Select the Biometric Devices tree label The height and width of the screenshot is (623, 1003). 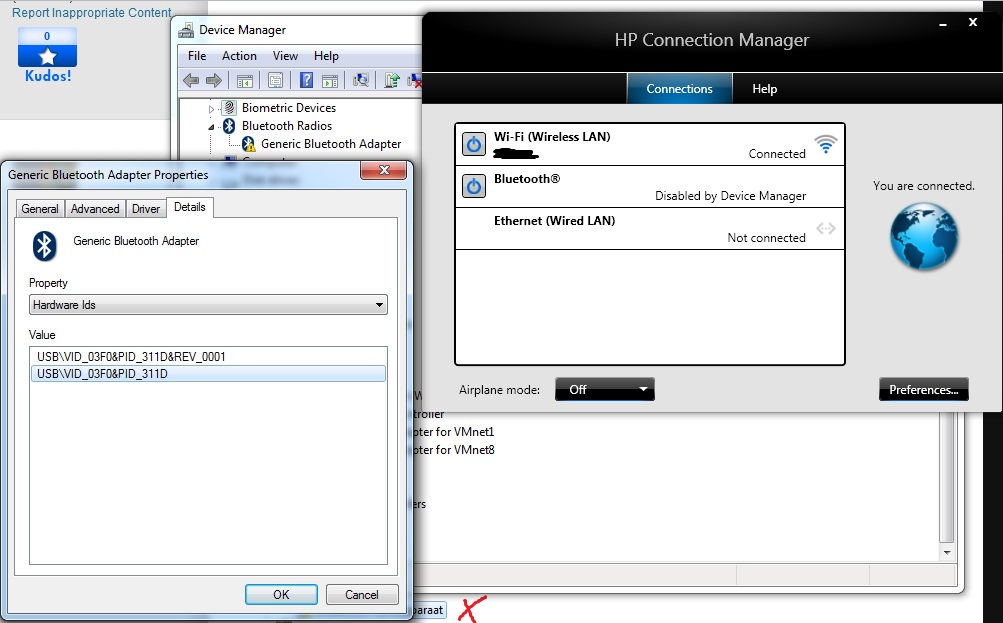tap(288, 108)
